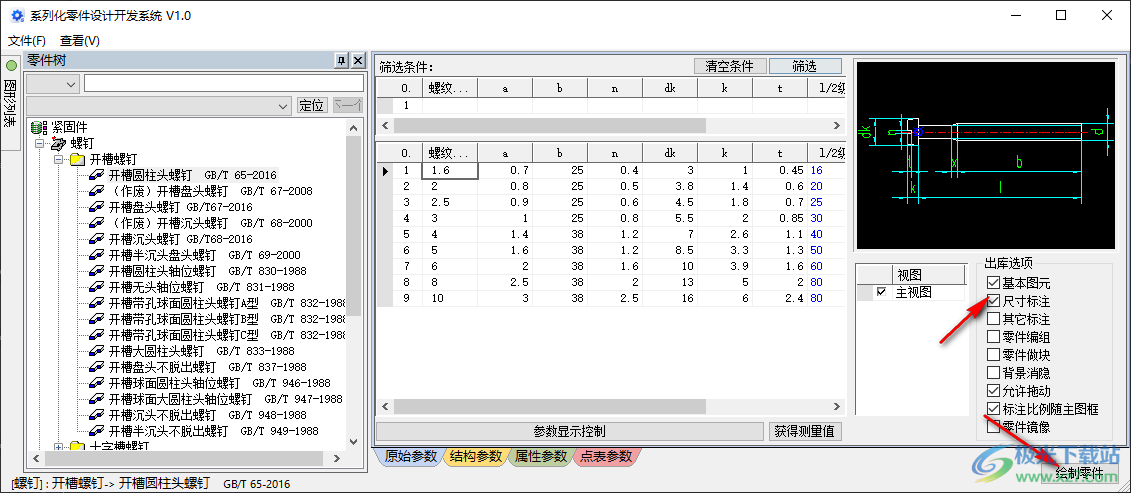
Task: Select tree item (作废)开槽盘头螺钉 GB/T 67-2008
Action: click(211, 191)
